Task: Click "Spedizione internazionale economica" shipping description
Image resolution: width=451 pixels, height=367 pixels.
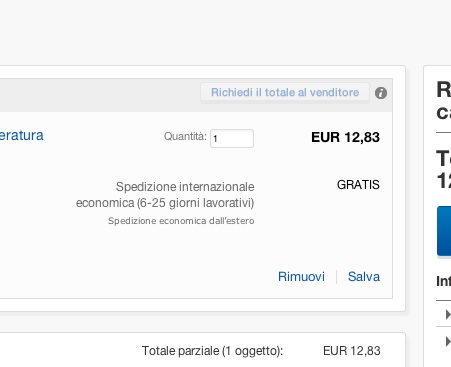Action: [165, 195]
